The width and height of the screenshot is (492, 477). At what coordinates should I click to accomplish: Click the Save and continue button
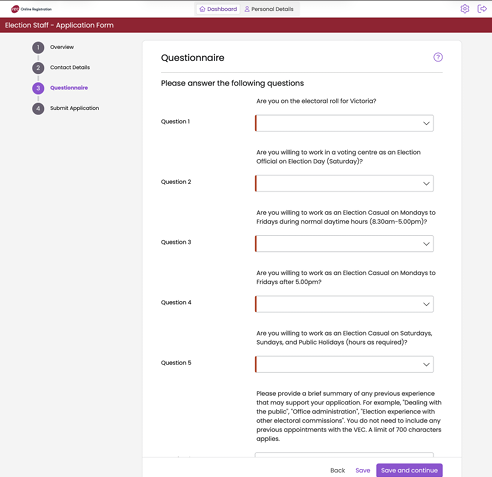[x=409, y=470]
